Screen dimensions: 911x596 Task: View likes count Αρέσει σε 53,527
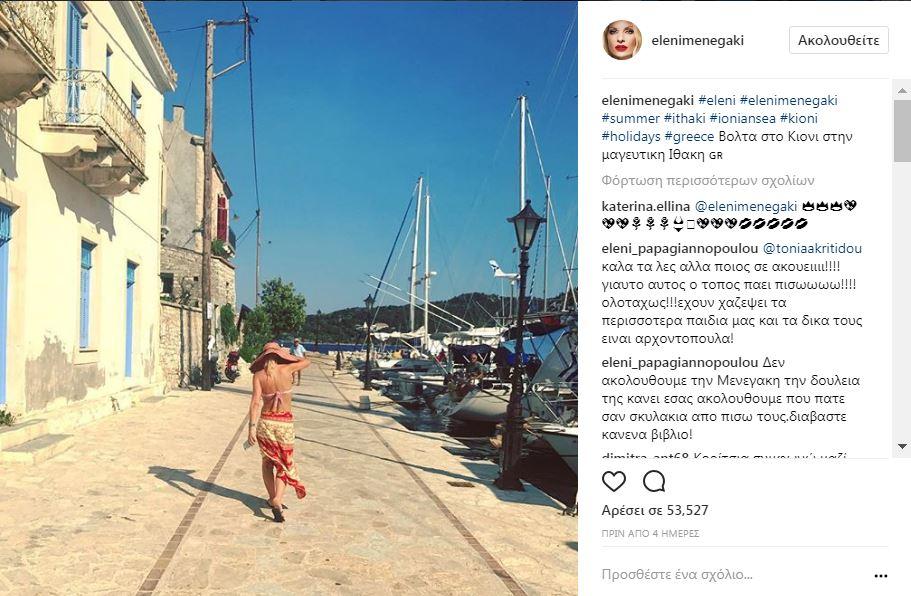point(655,511)
